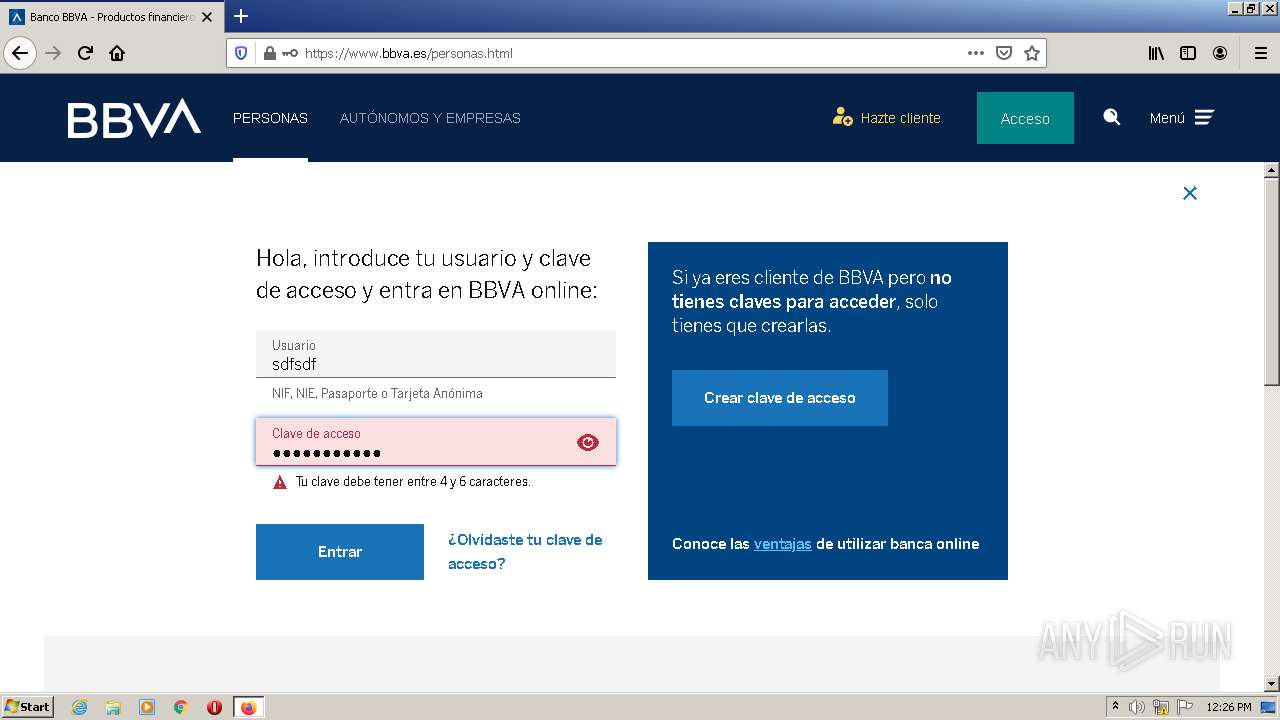Close the login panel with the X

[x=1190, y=193]
